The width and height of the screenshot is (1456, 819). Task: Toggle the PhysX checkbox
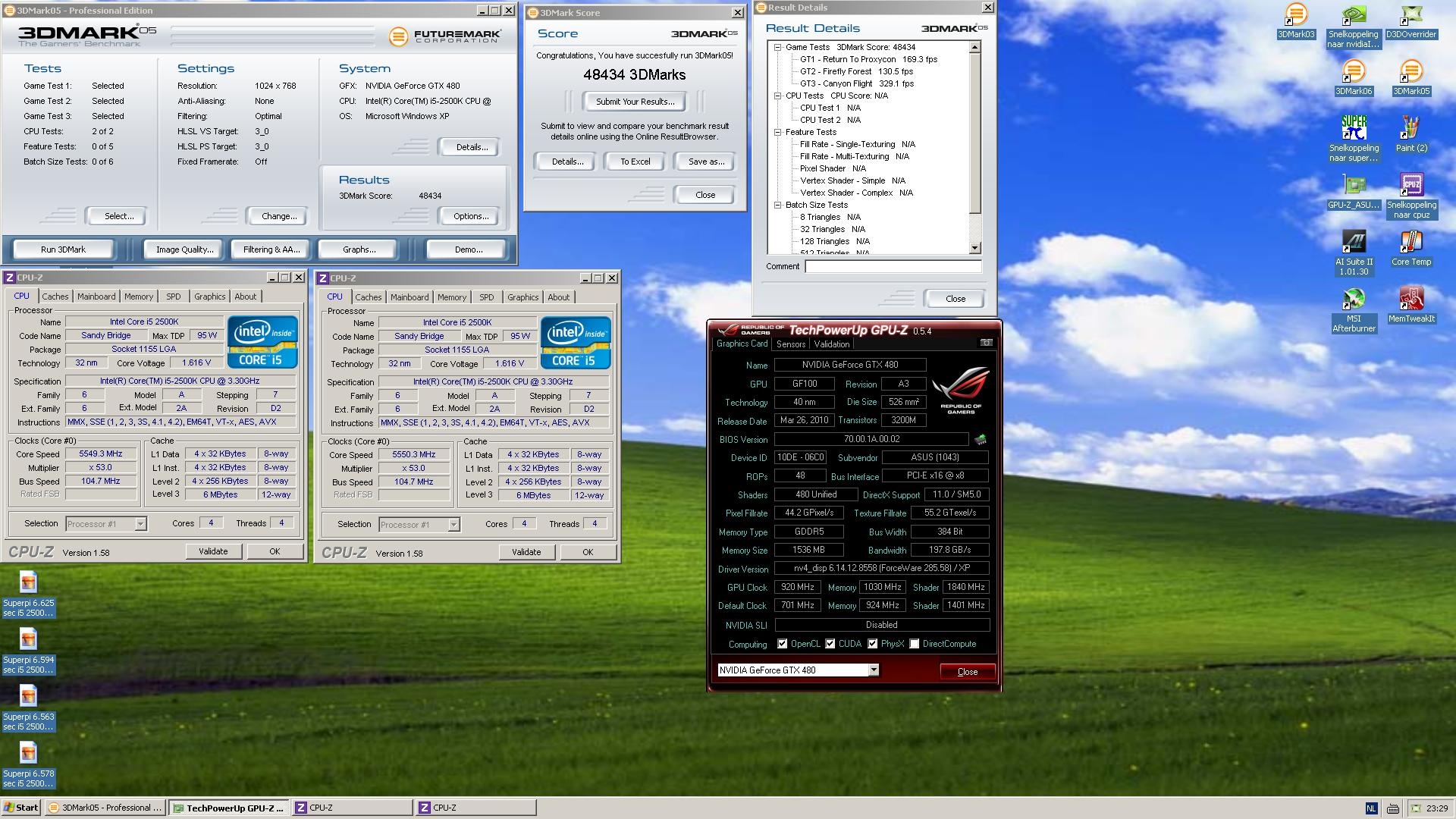point(872,644)
